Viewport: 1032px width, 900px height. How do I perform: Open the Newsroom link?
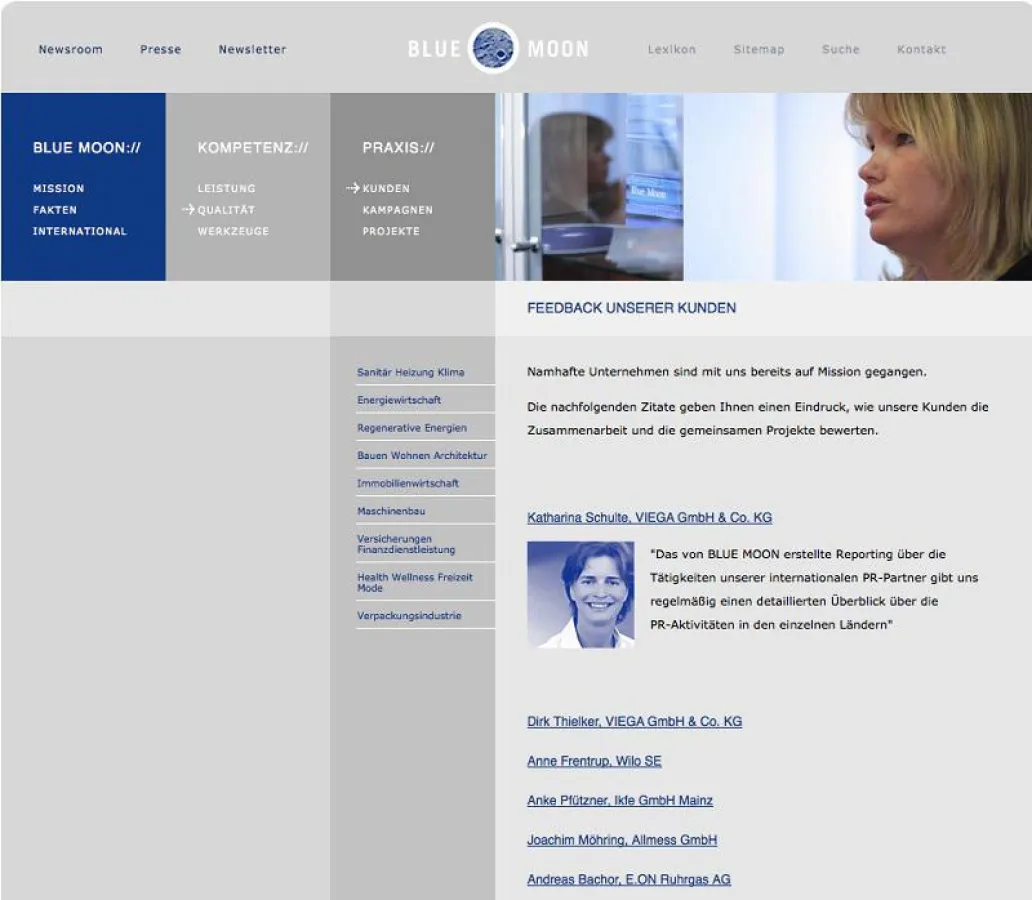tap(70, 49)
